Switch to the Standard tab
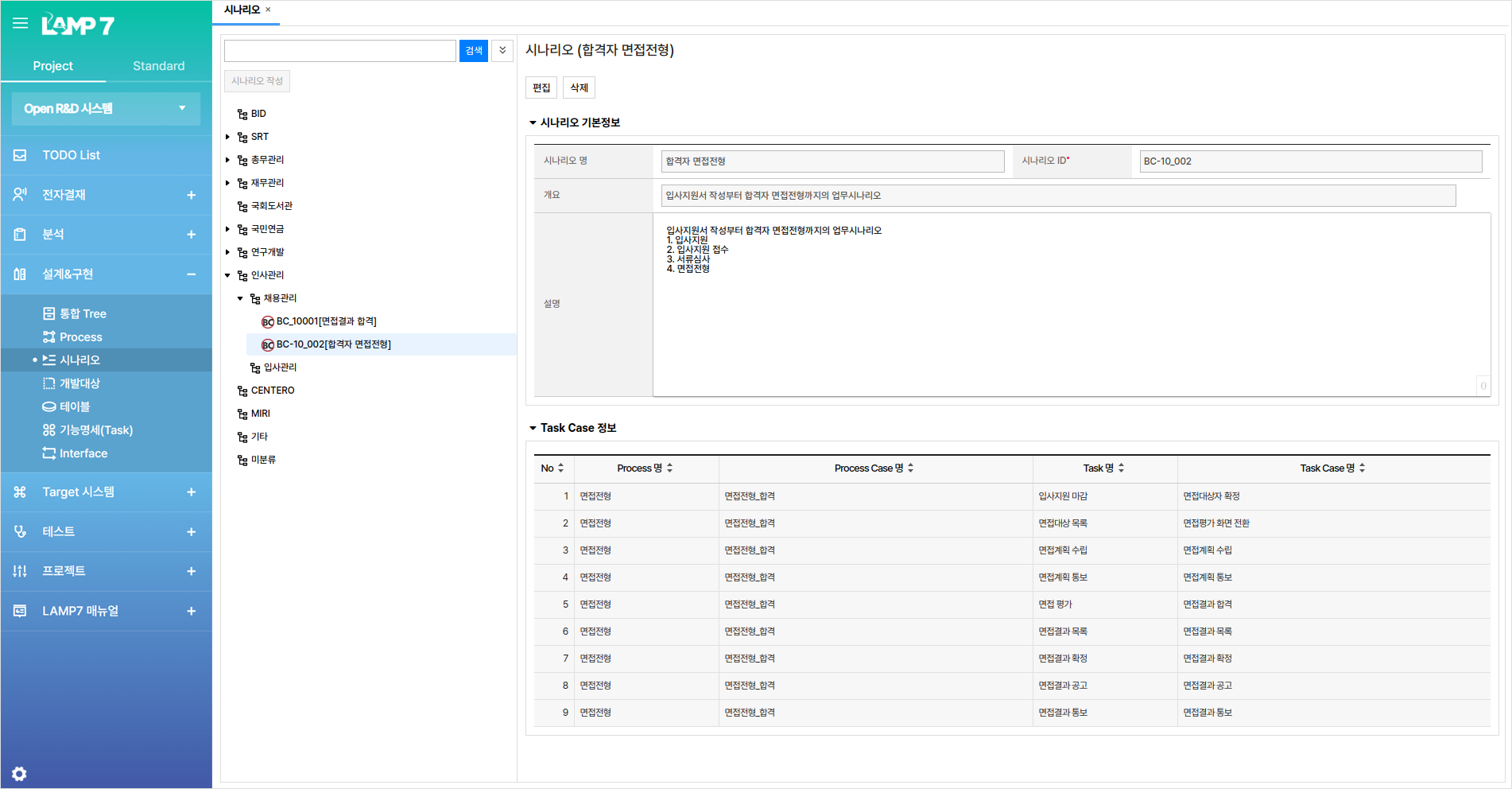Screen dimensions: 1512x789 (x=158, y=66)
